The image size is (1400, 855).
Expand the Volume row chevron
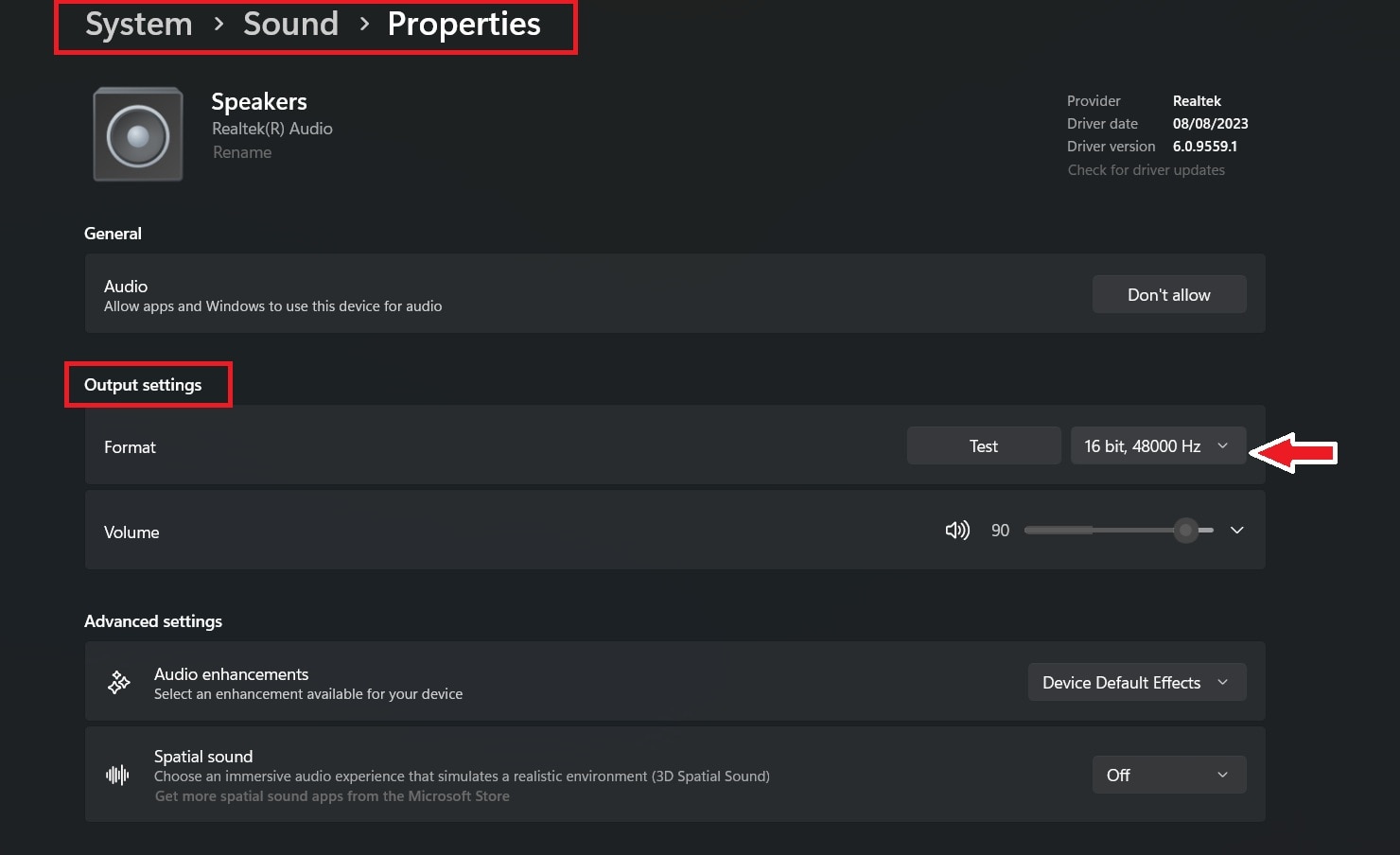point(1236,531)
